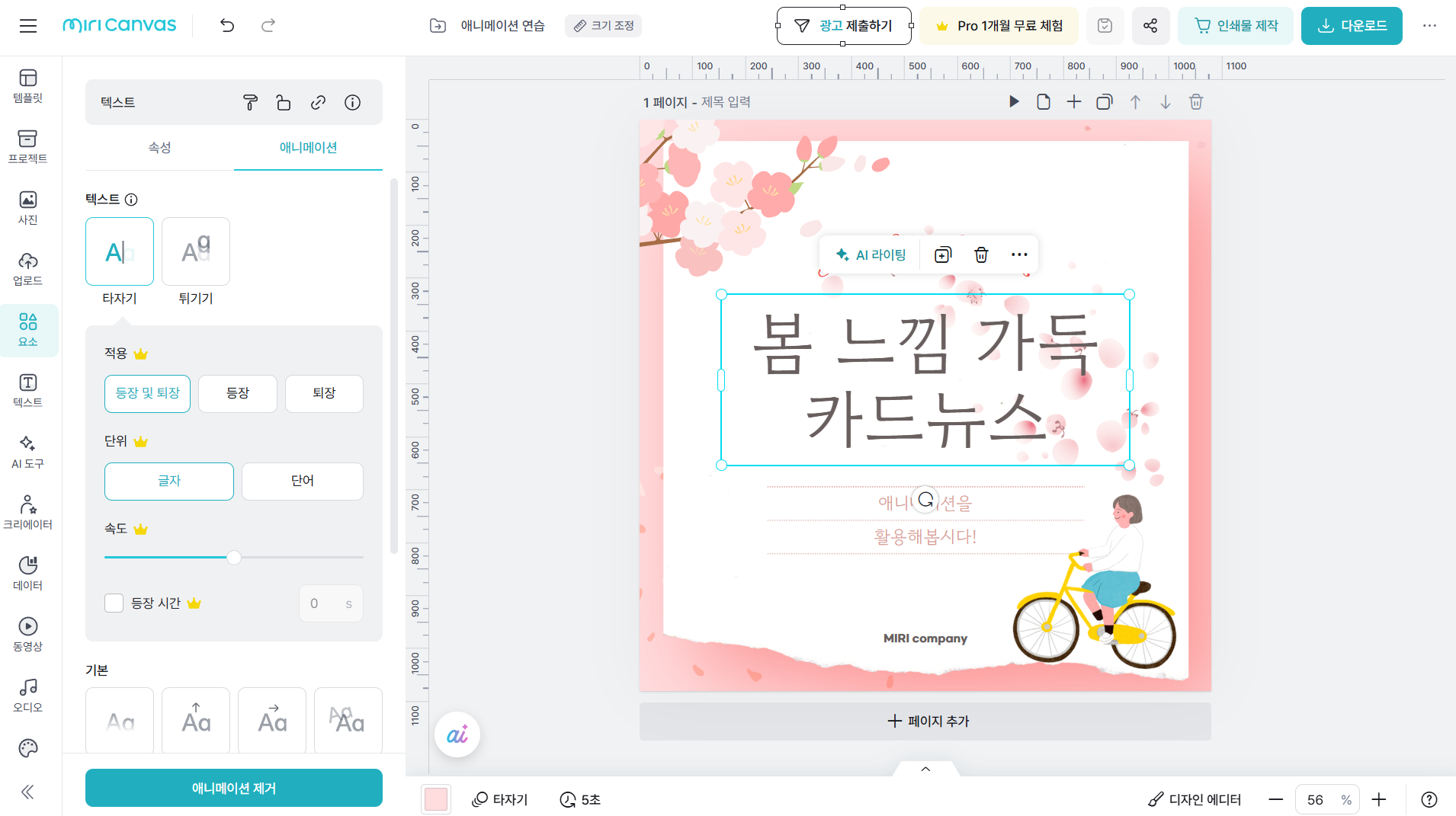Open more options on floating text toolbar

coord(1019,255)
